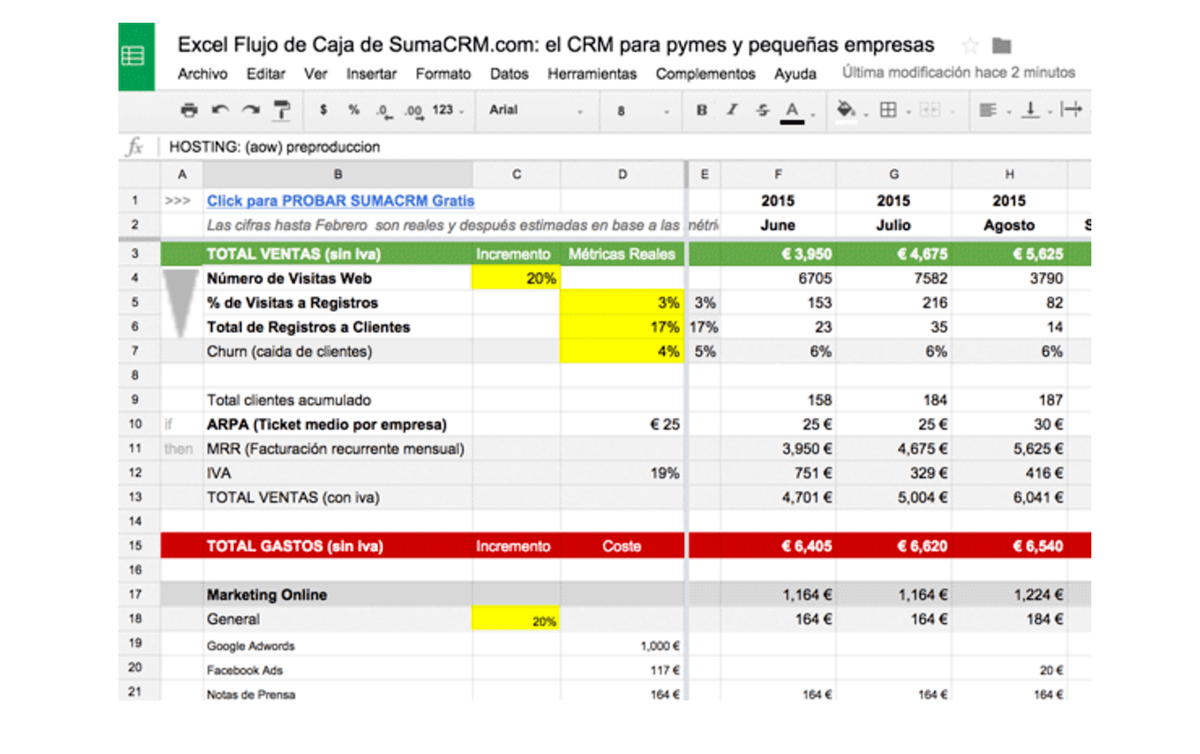Open the text wrapping option
This screenshot has height=754, width=1200.
1072,110
